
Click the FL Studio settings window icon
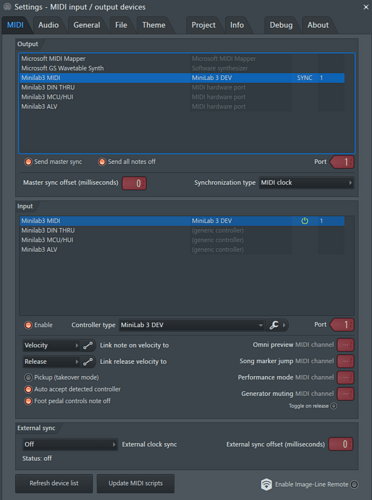(7, 7)
